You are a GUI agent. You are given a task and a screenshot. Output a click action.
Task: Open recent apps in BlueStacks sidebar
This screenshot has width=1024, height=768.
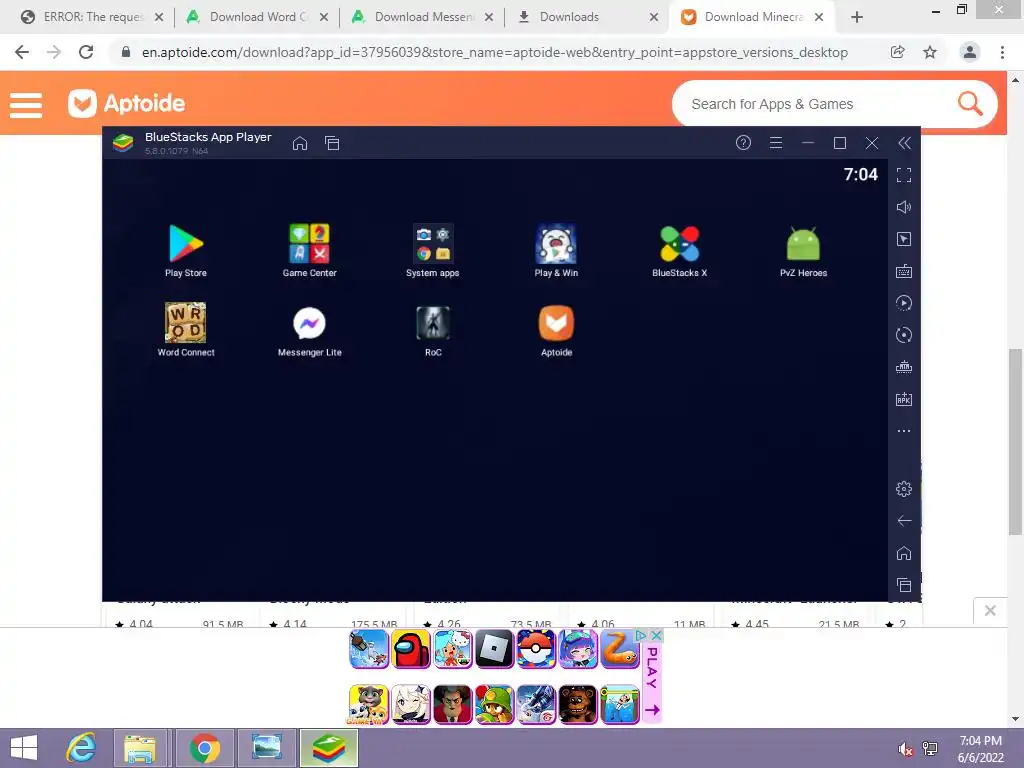(904, 584)
